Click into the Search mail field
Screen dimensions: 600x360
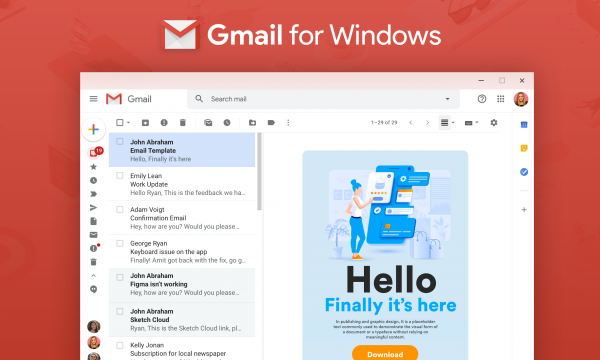pos(323,99)
